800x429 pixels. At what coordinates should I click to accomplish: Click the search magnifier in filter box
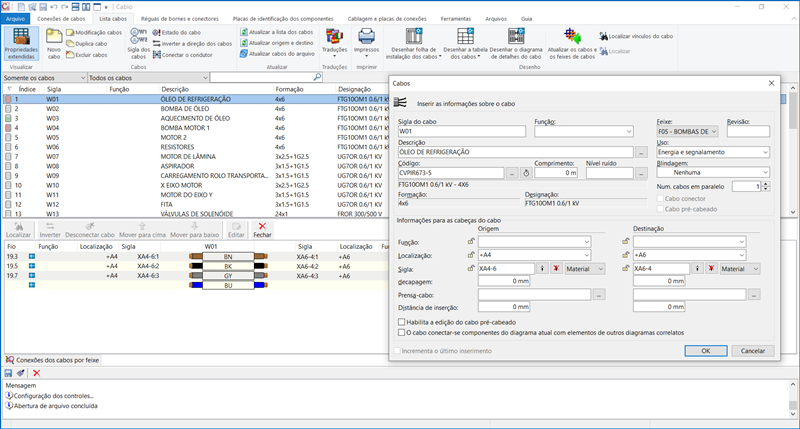point(318,77)
